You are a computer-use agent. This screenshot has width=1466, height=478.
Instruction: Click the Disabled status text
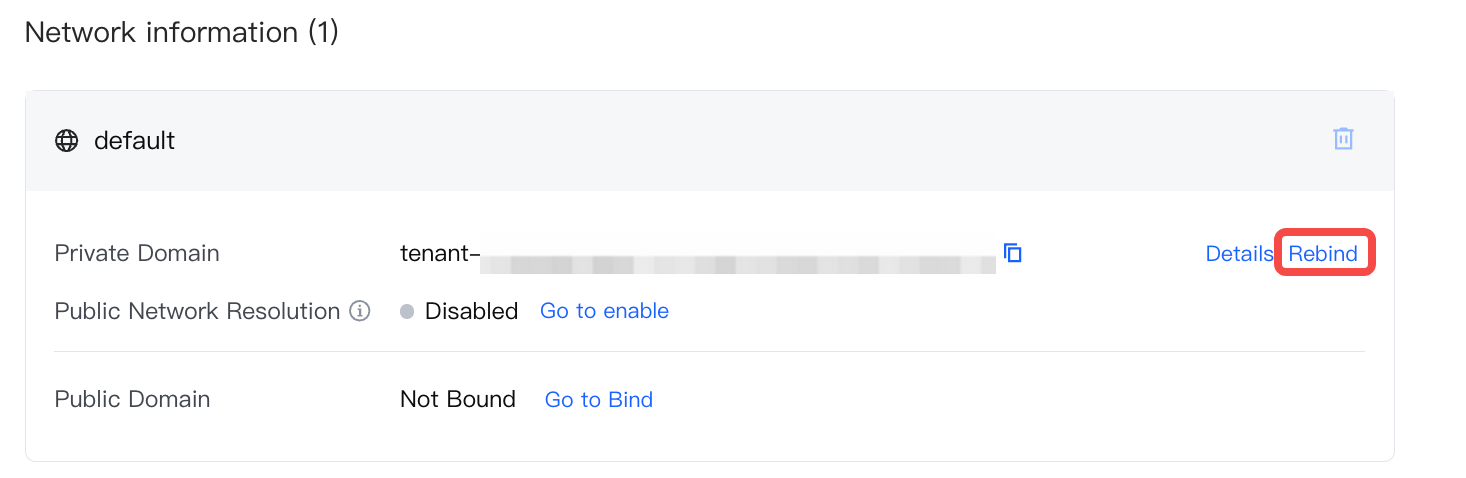471,311
